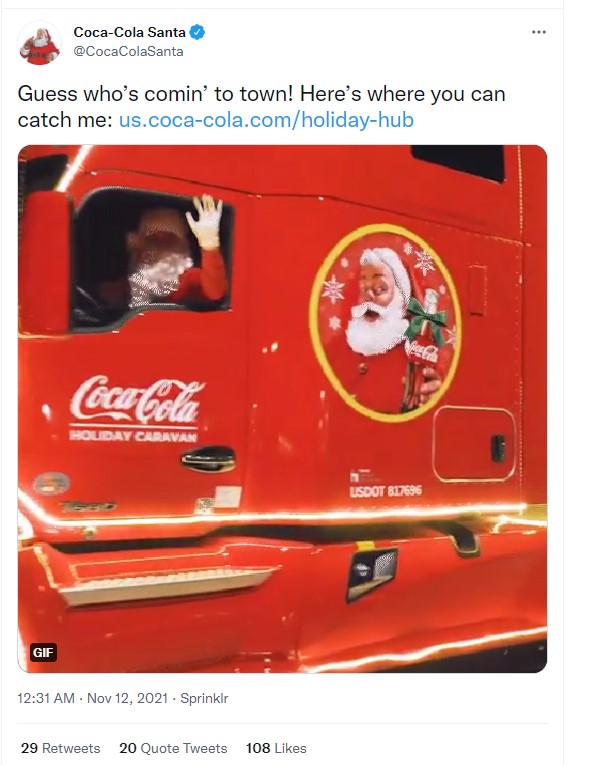Click the USDOT 817696 text on truck

click(x=386, y=490)
